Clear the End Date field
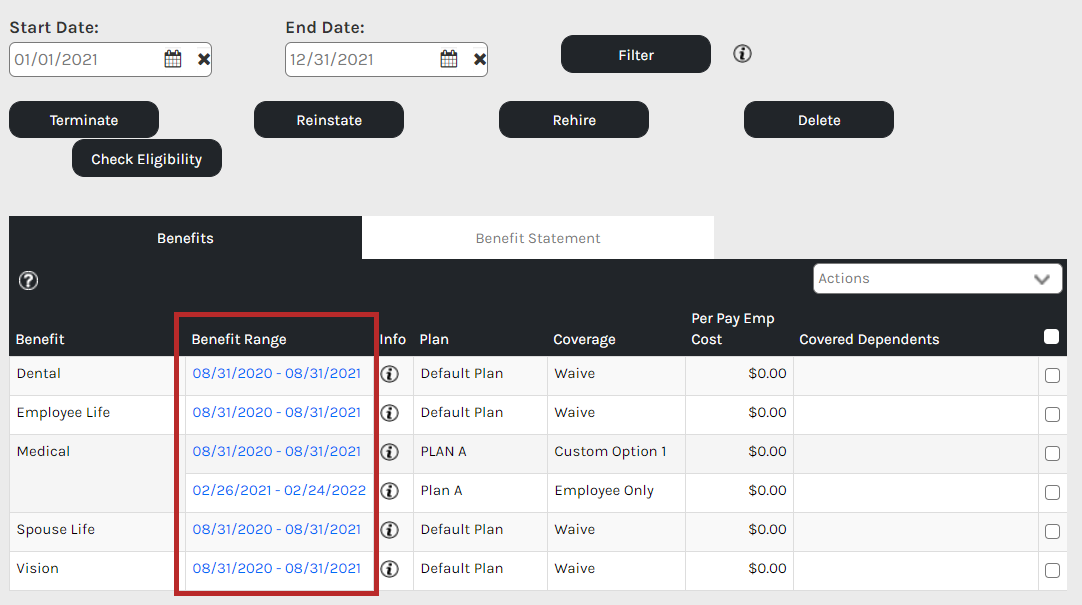The image size is (1082, 605). 480,59
